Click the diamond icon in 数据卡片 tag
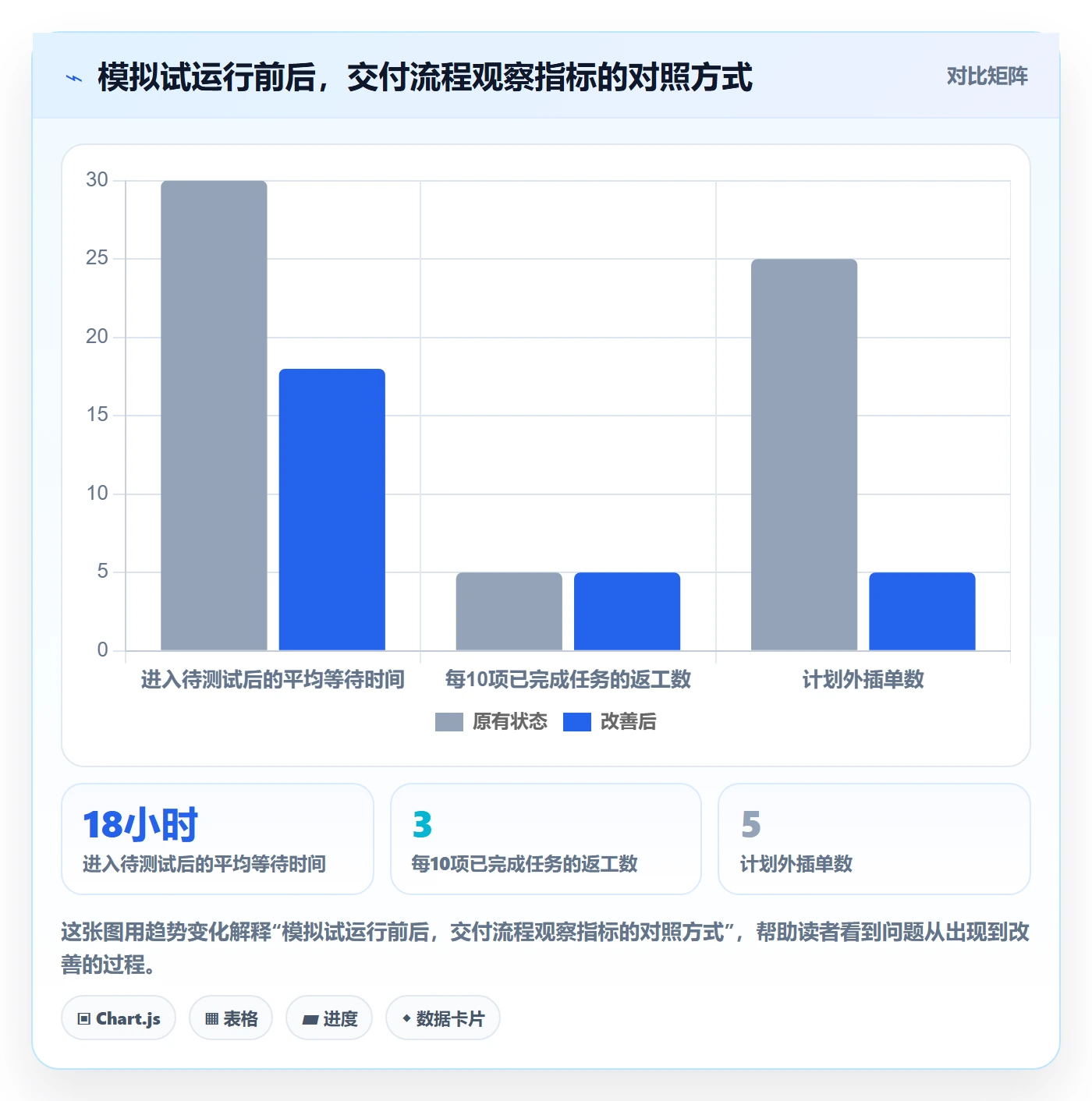This screenshot has height=1101, width=1092. [406, 1018]
